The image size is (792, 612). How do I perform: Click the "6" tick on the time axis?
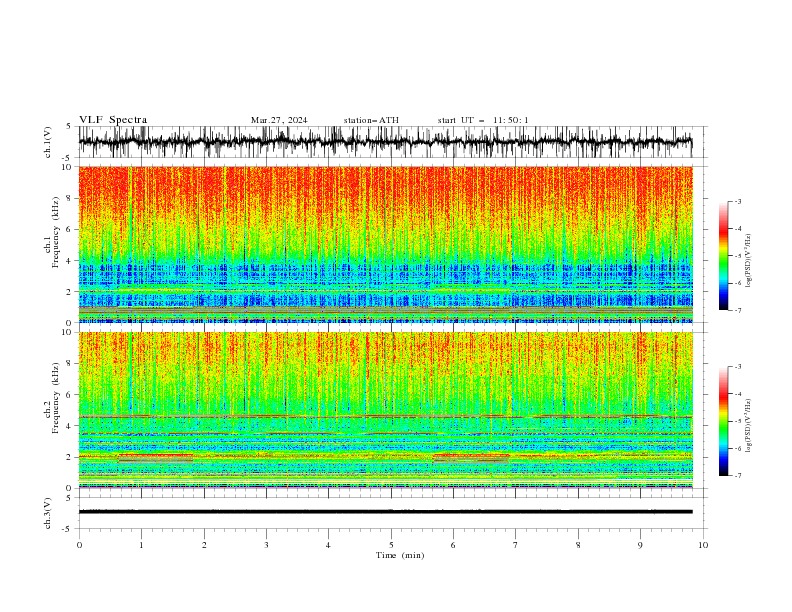click(x=453, y=545)
